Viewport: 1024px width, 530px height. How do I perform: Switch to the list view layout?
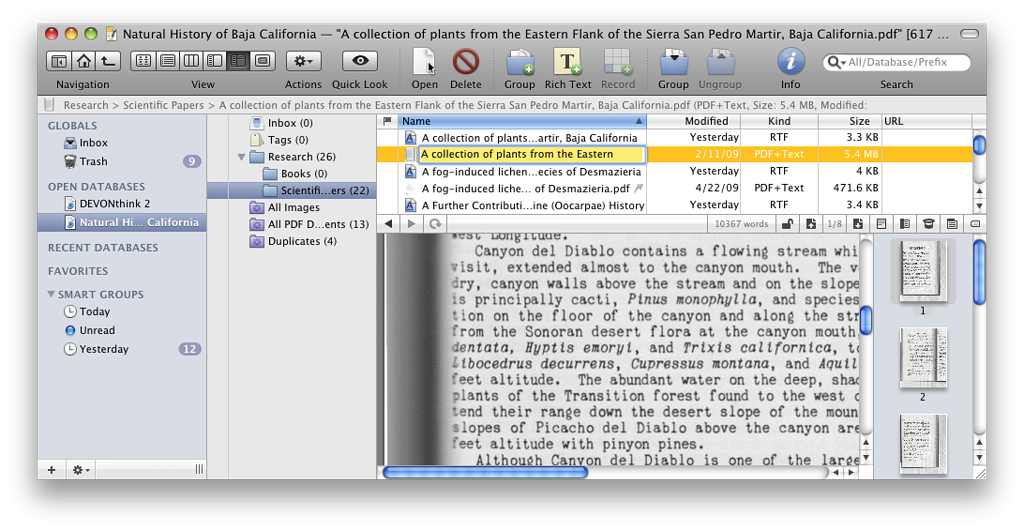point(167,61)
